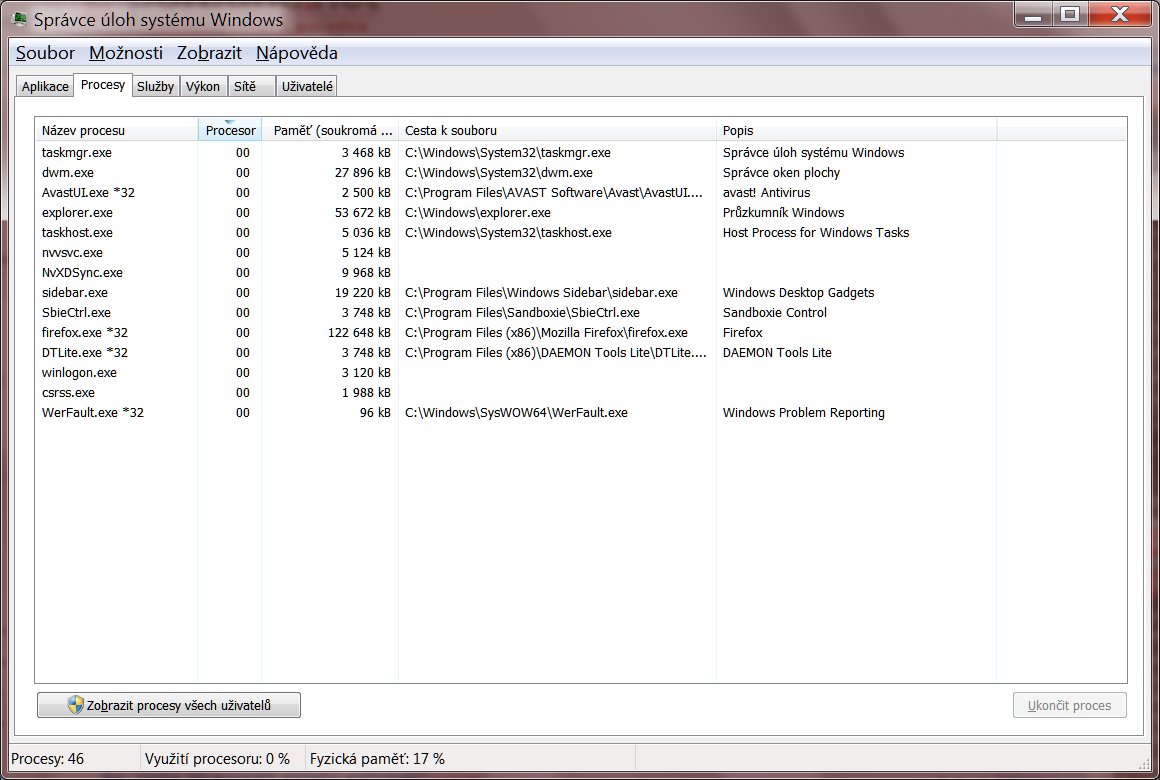Minimize the Task Manager window

(1033, 15)
